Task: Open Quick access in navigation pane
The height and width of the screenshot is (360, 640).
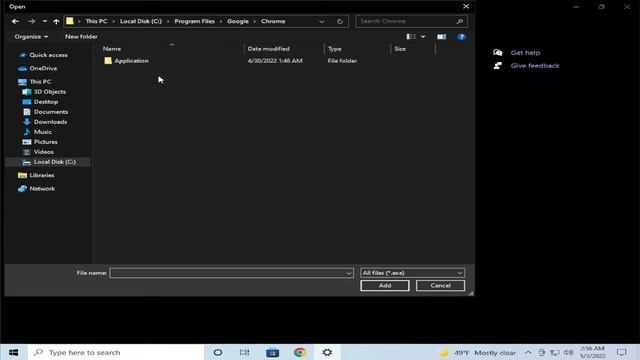Action: coord(48,55)
